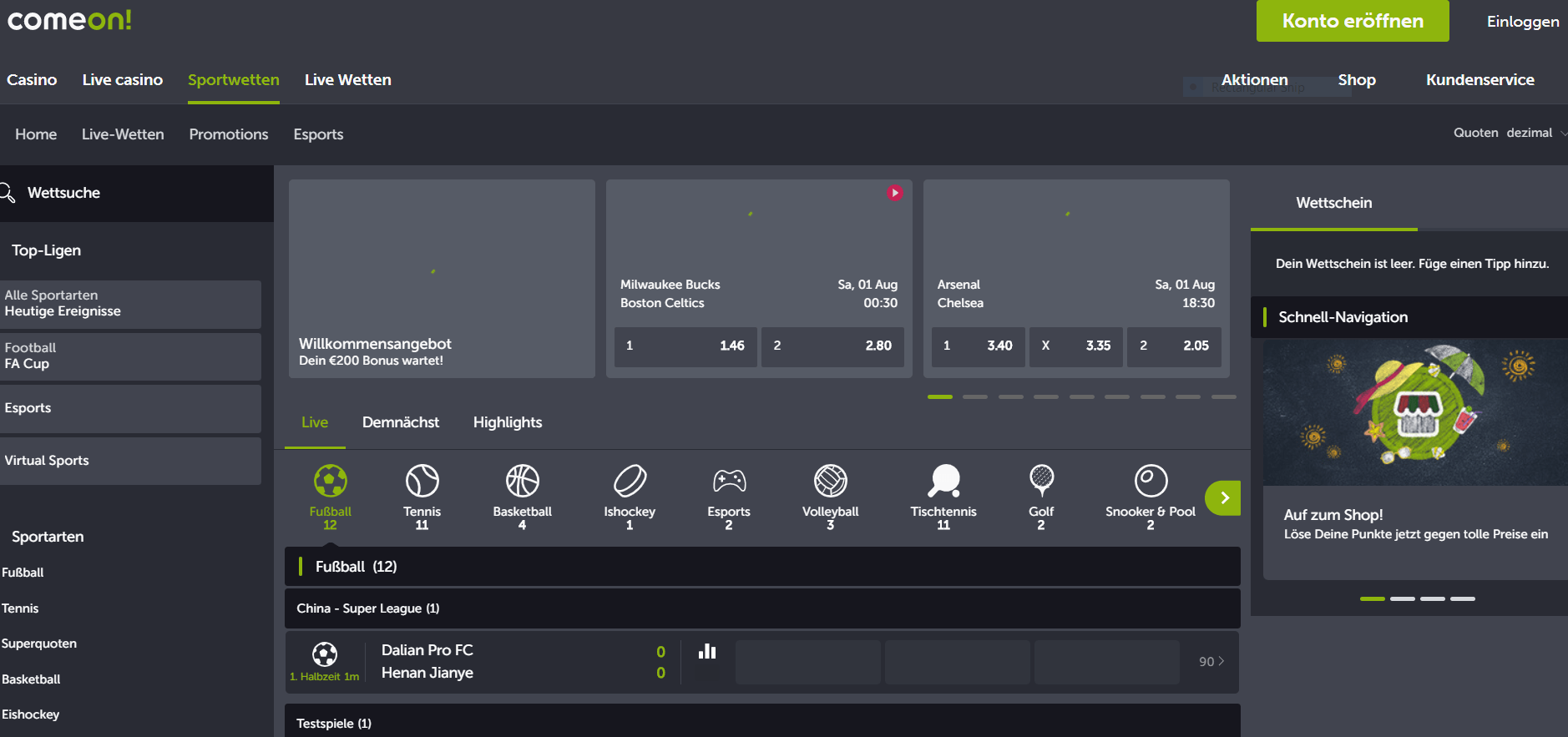Open Virtual Sports in Top-Ligen
The image size is (1568, 737).
coord(130,461)
